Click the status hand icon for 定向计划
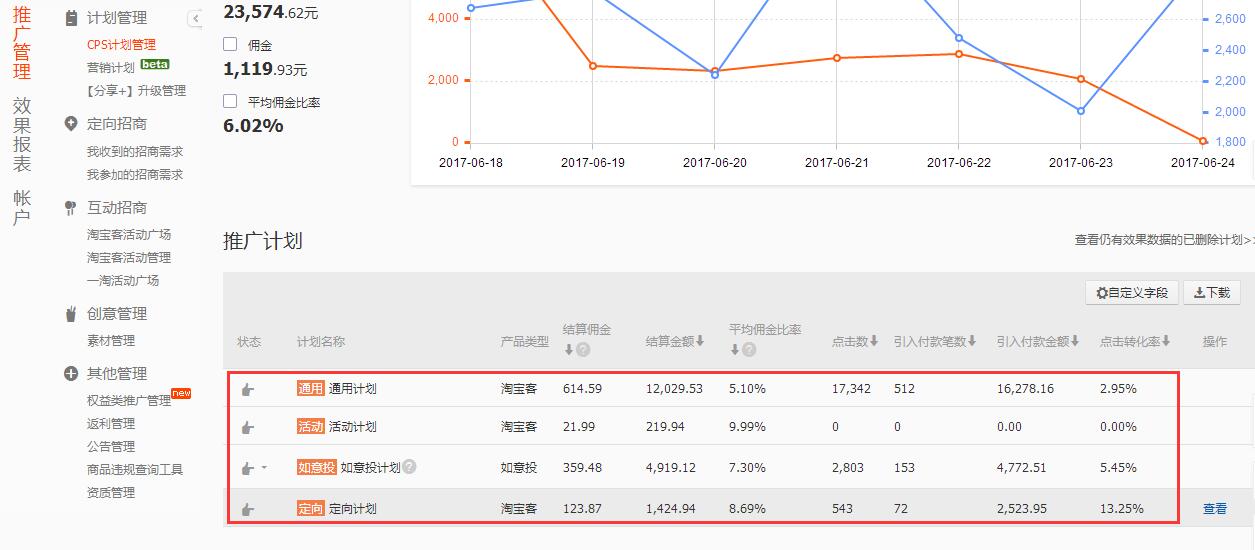Screen dimensions: 1255x550 click(x=247, y=509)
